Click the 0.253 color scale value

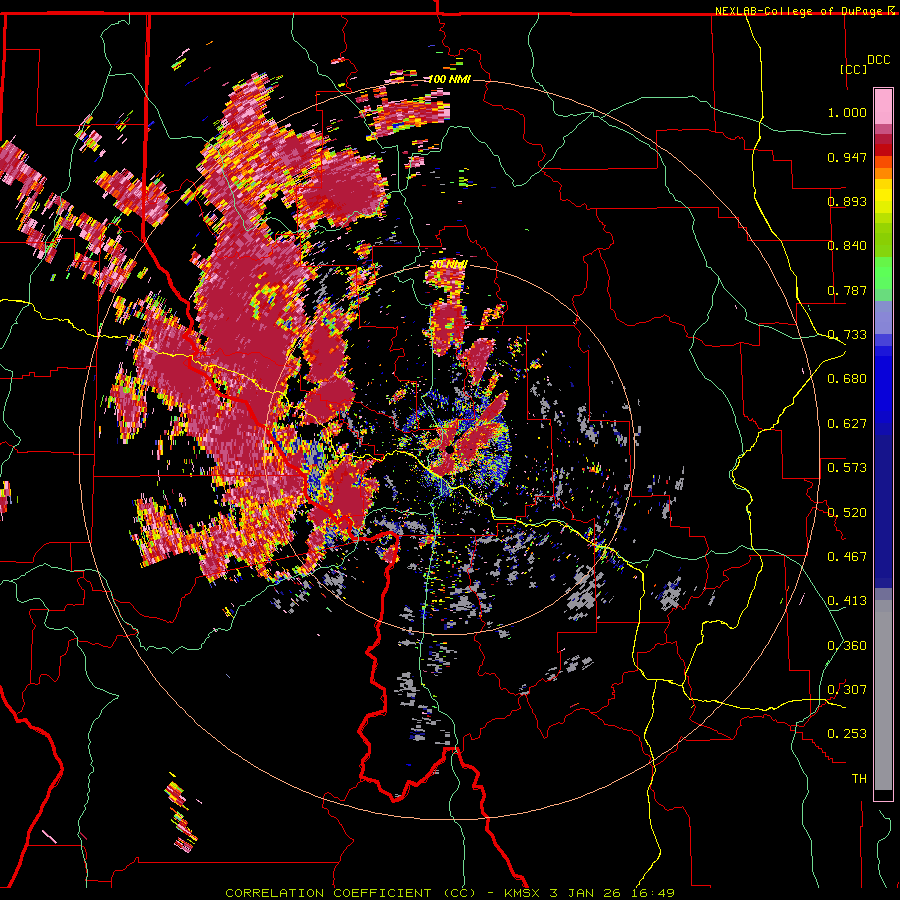click(847, 734)
